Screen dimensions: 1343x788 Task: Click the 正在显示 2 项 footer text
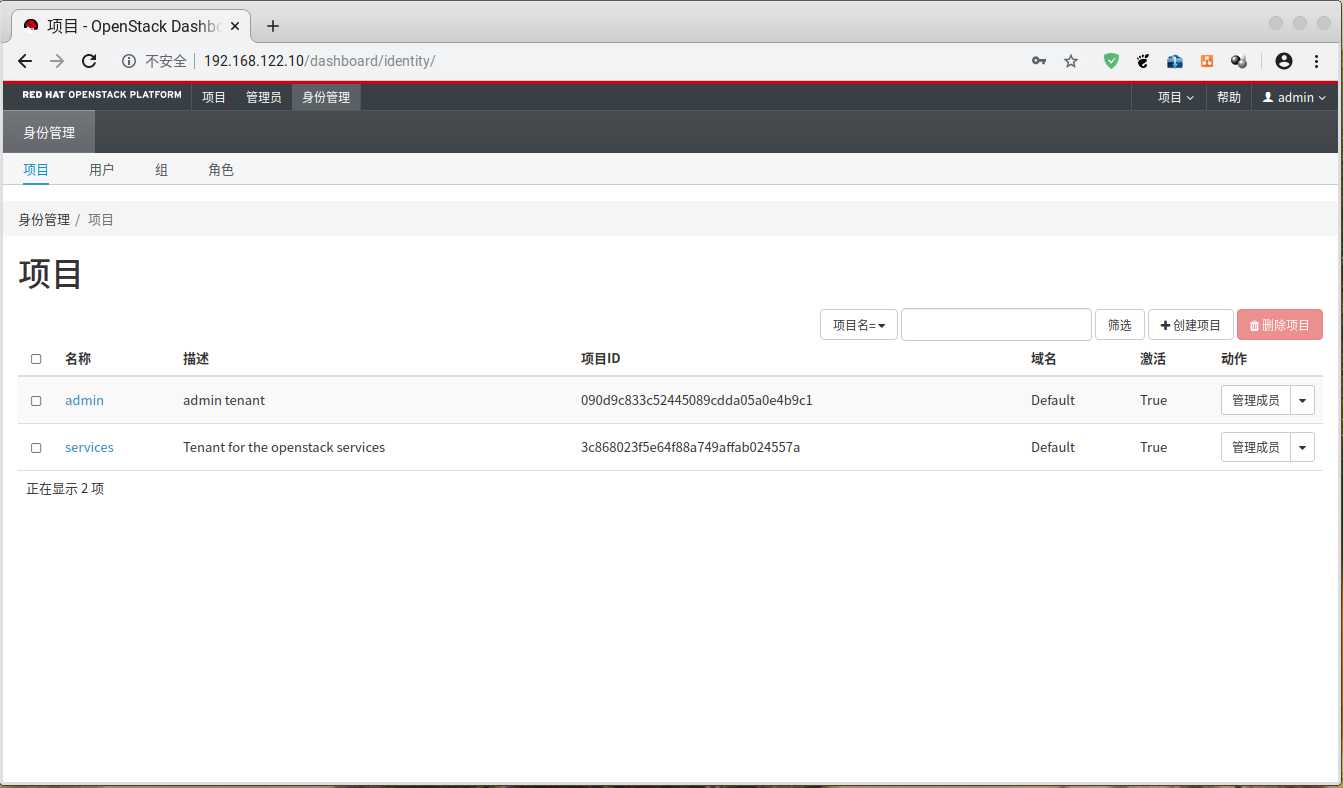[65, 489]
